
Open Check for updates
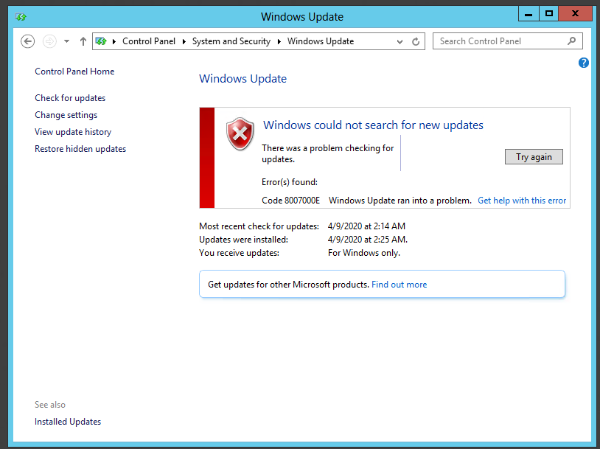(x=69, y=98)
